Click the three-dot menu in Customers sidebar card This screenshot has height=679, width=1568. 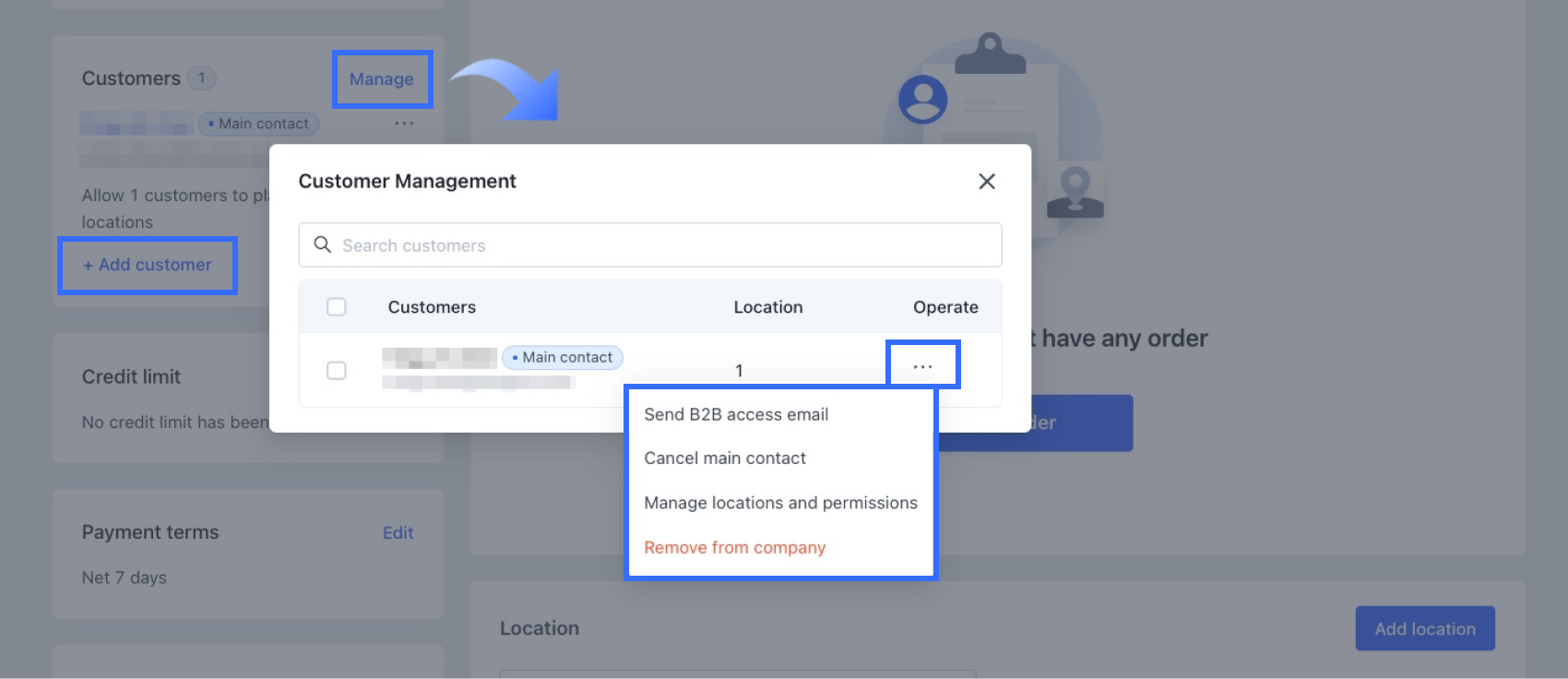[x=404, y=123]
